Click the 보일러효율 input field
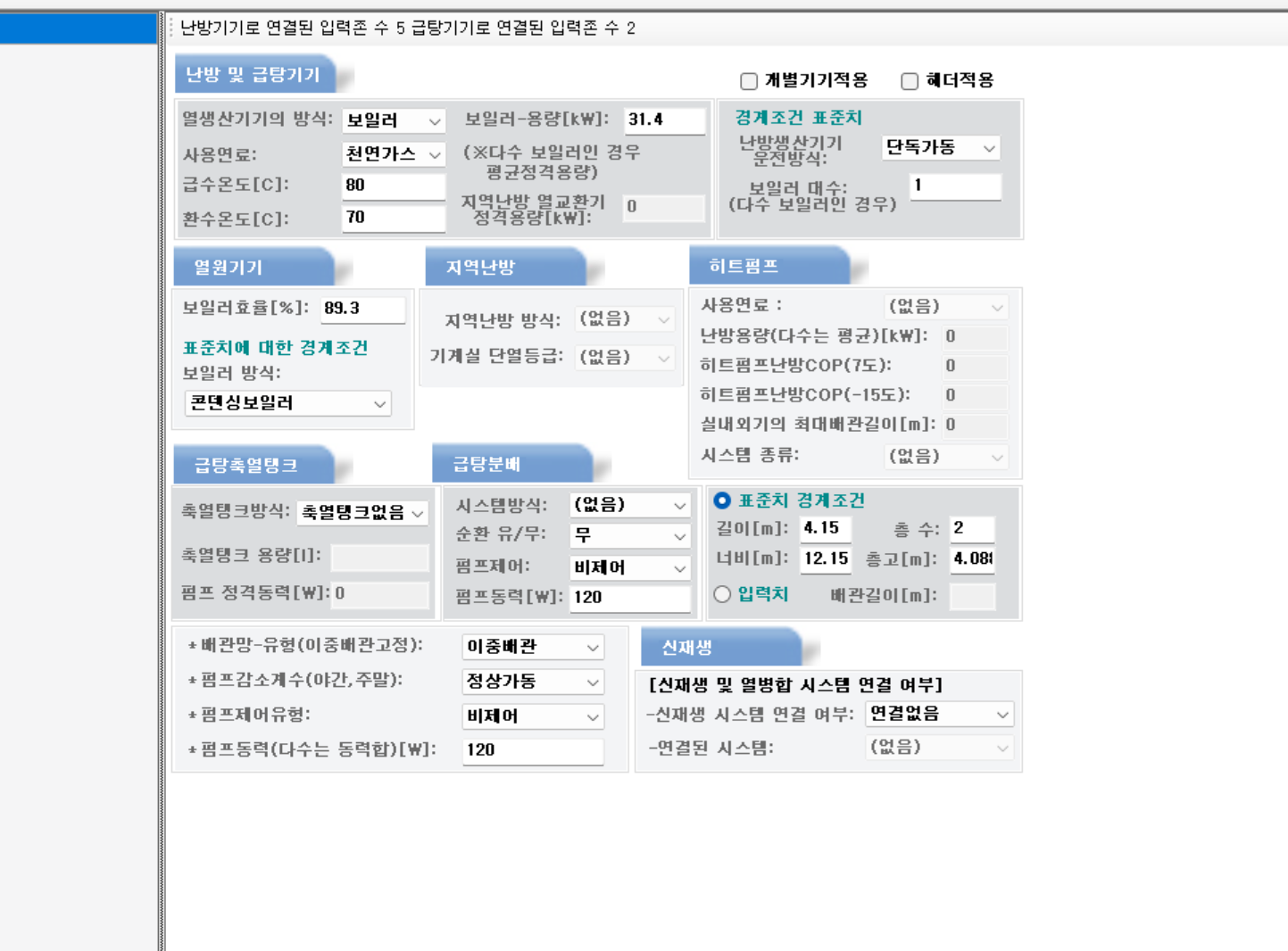Screen dimensions: 1288x951 362,309
